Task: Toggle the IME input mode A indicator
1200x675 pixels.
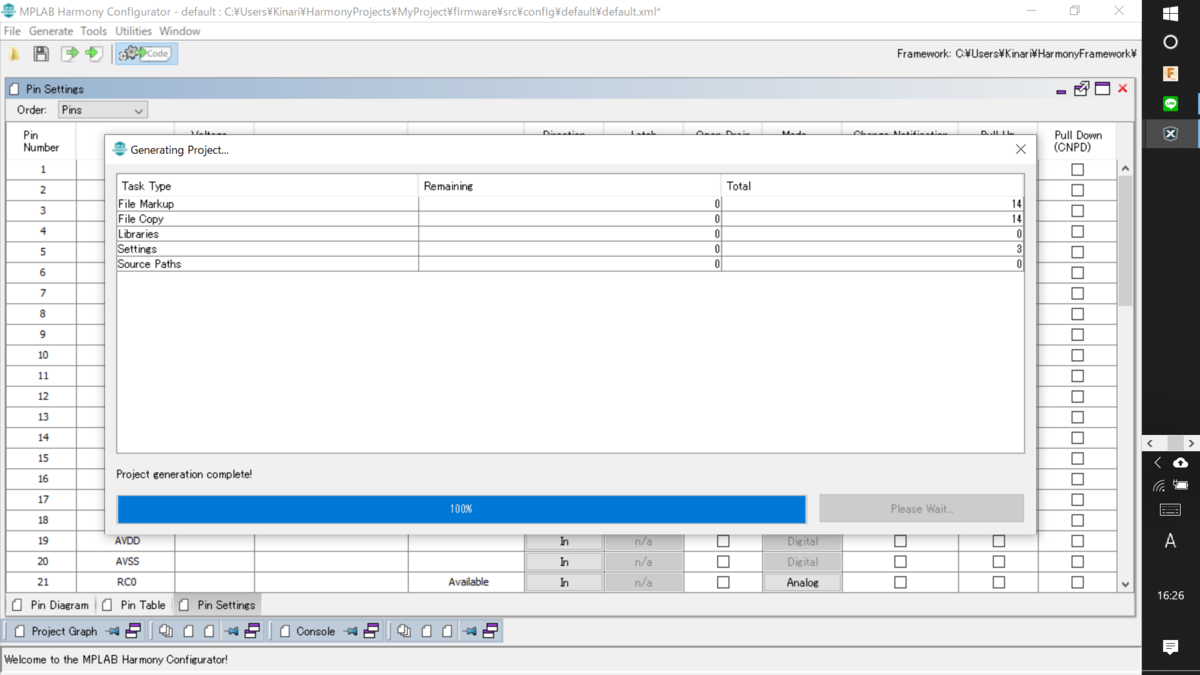Action: click(1171, 541)
